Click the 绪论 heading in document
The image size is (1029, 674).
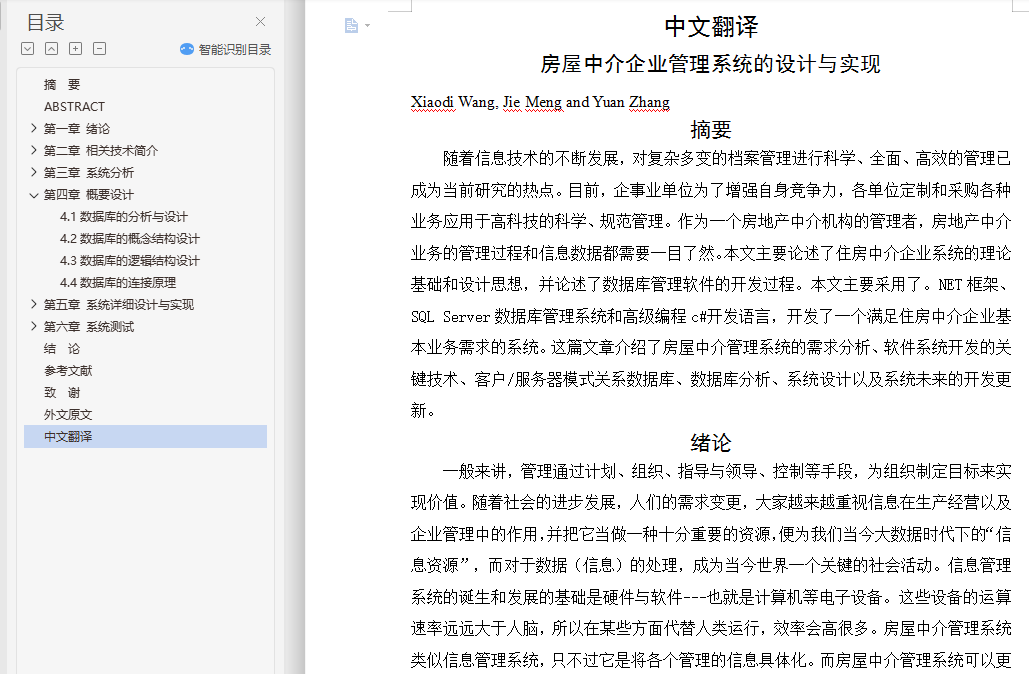click(x=711, y=442)
